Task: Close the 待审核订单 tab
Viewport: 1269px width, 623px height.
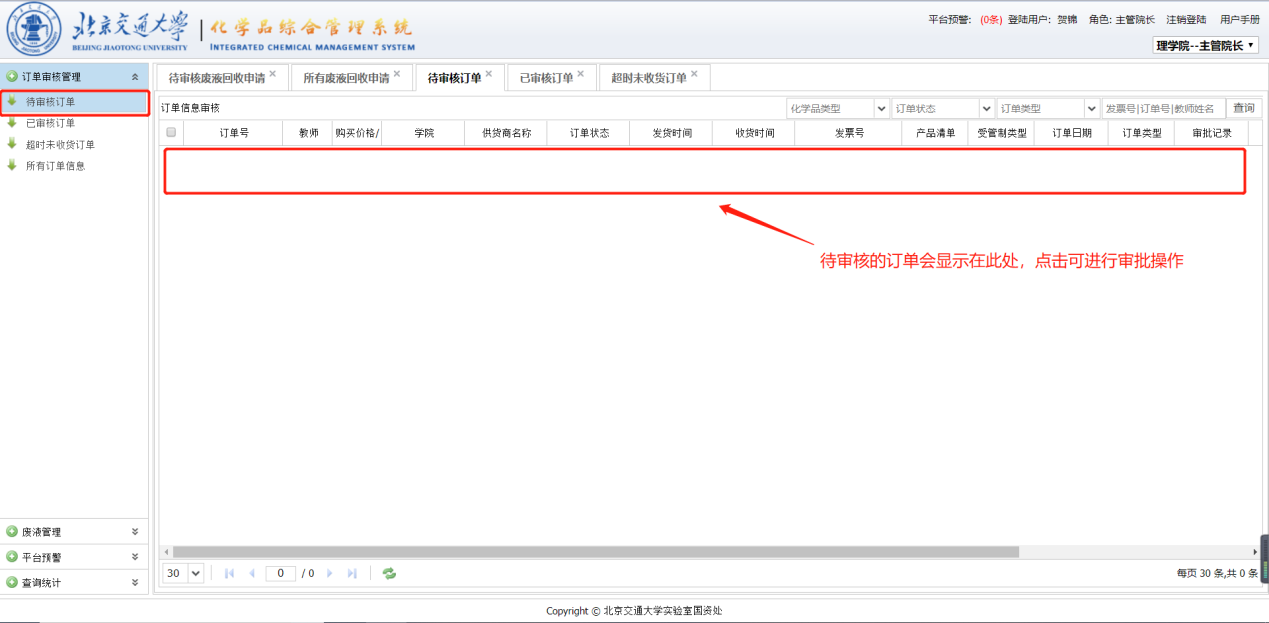Action: (489, 74)
